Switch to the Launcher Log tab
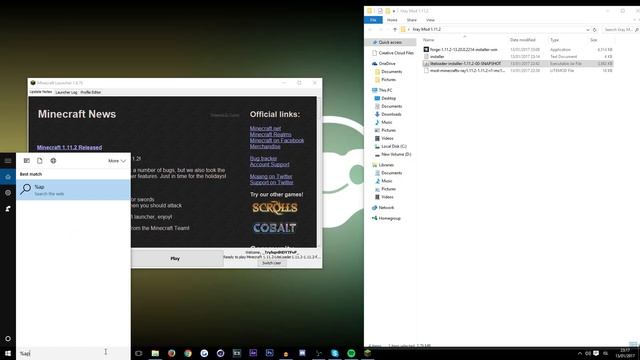 pyautogui.click(x=66, y=92)
